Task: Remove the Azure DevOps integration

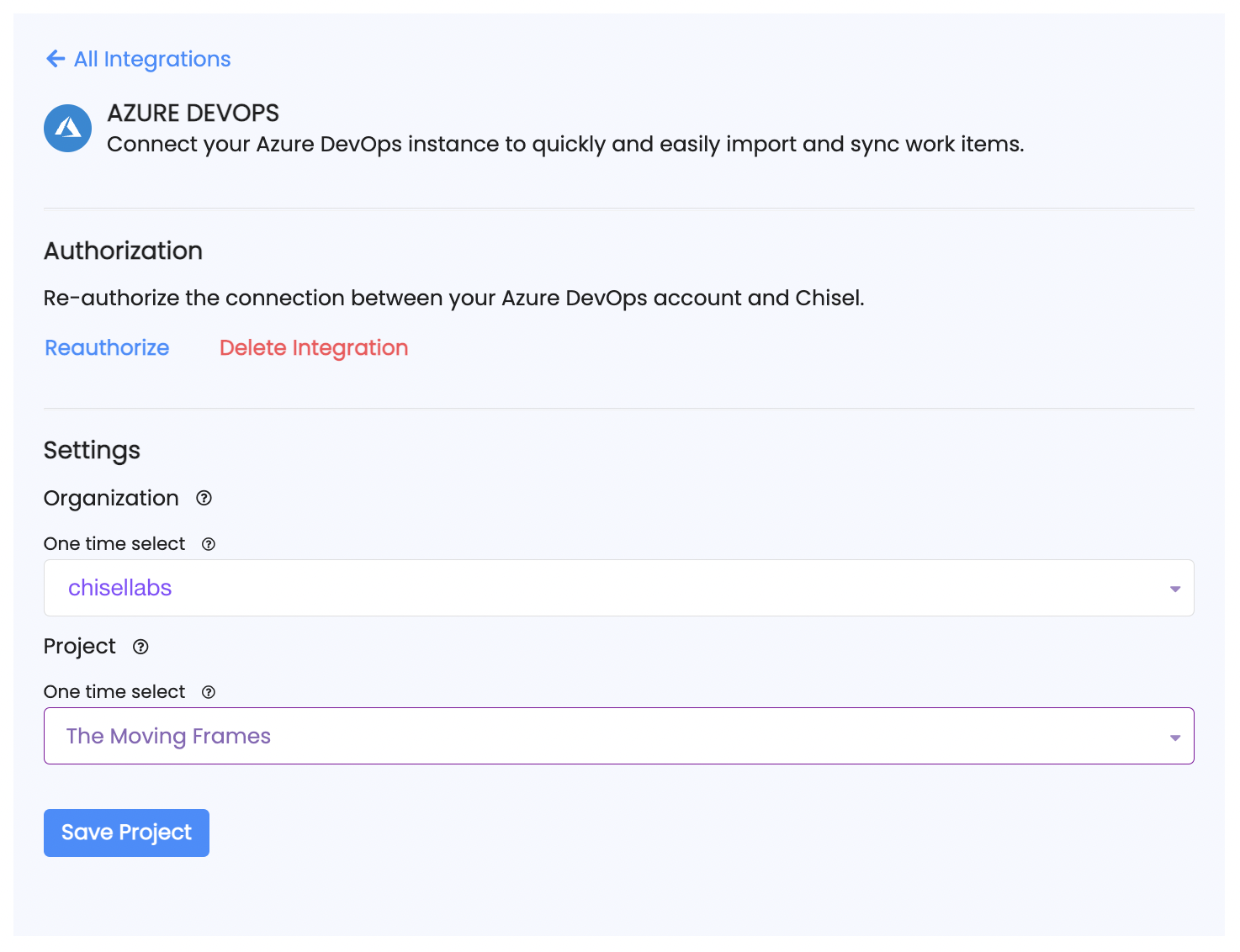Action: point(313,347)
